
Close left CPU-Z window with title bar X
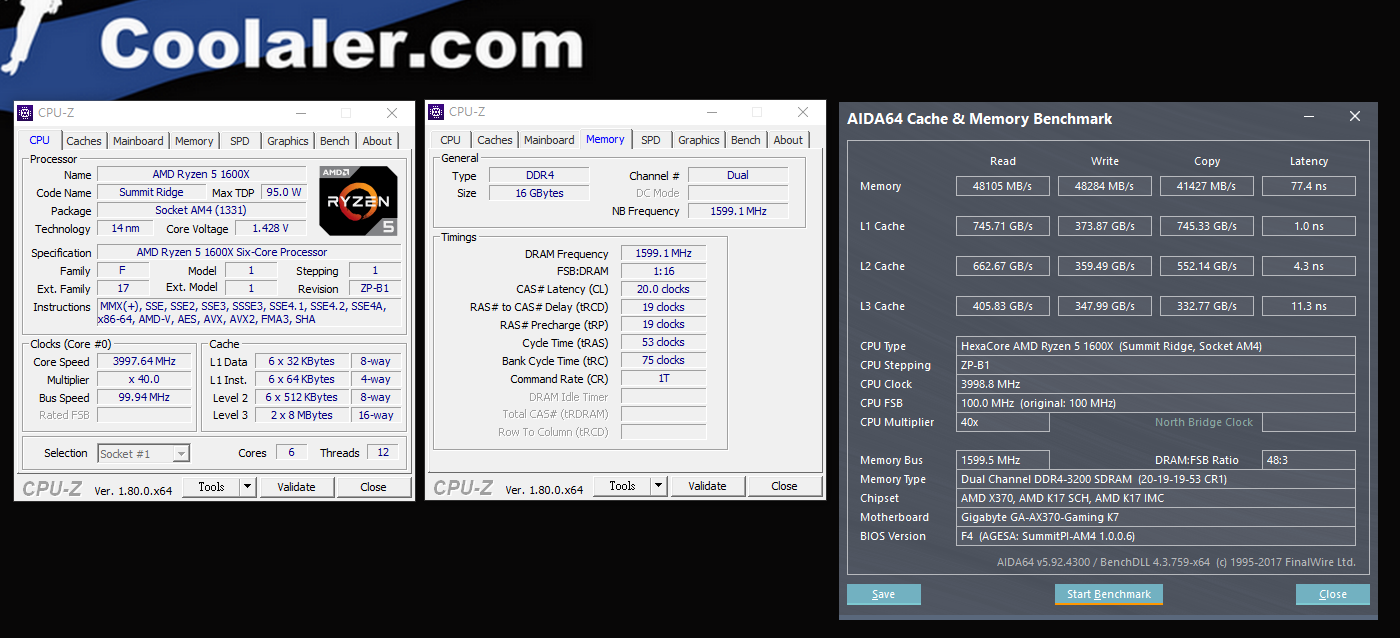[x=391, y=113]
